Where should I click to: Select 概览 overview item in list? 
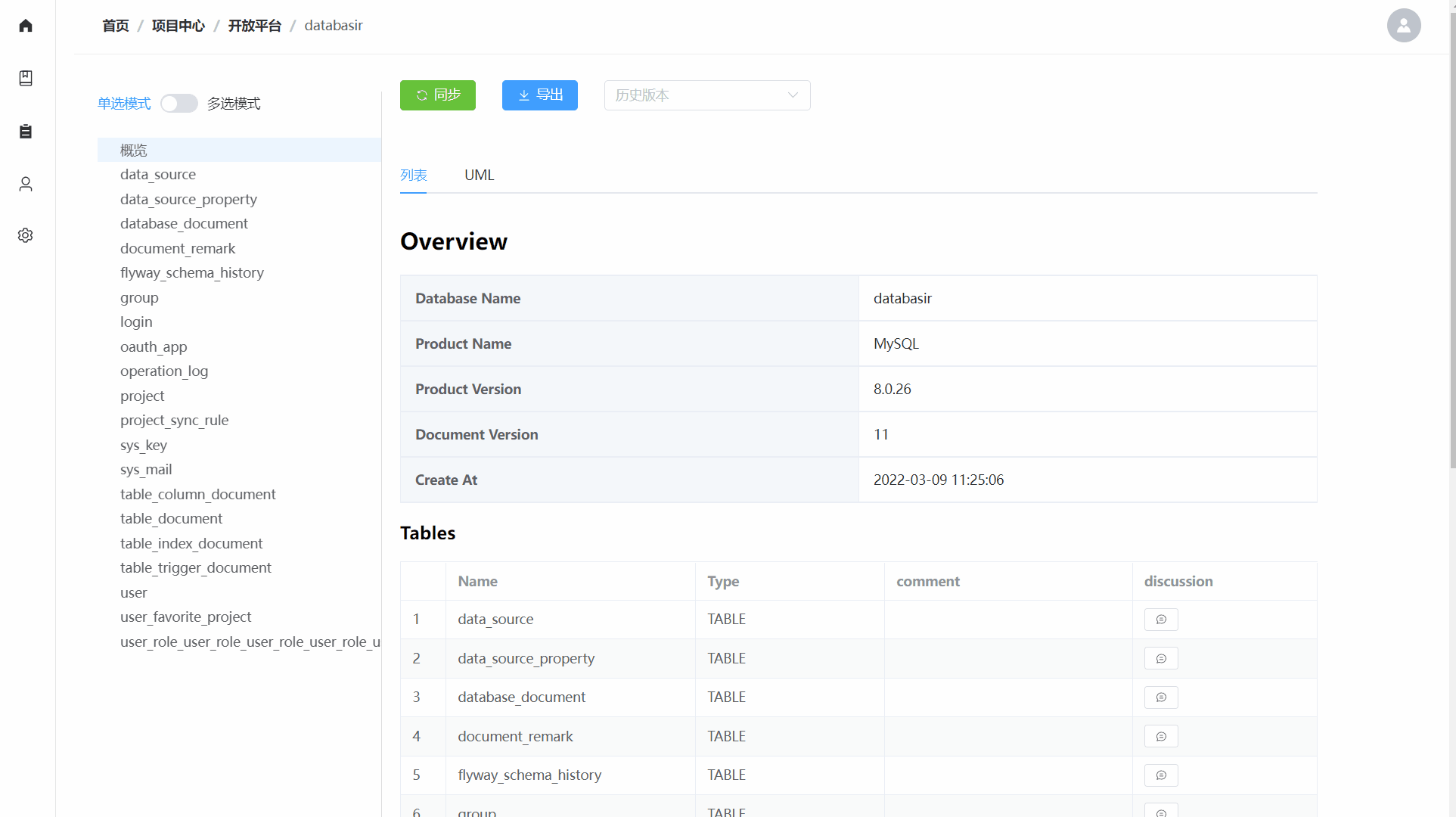tap(134, 151)
